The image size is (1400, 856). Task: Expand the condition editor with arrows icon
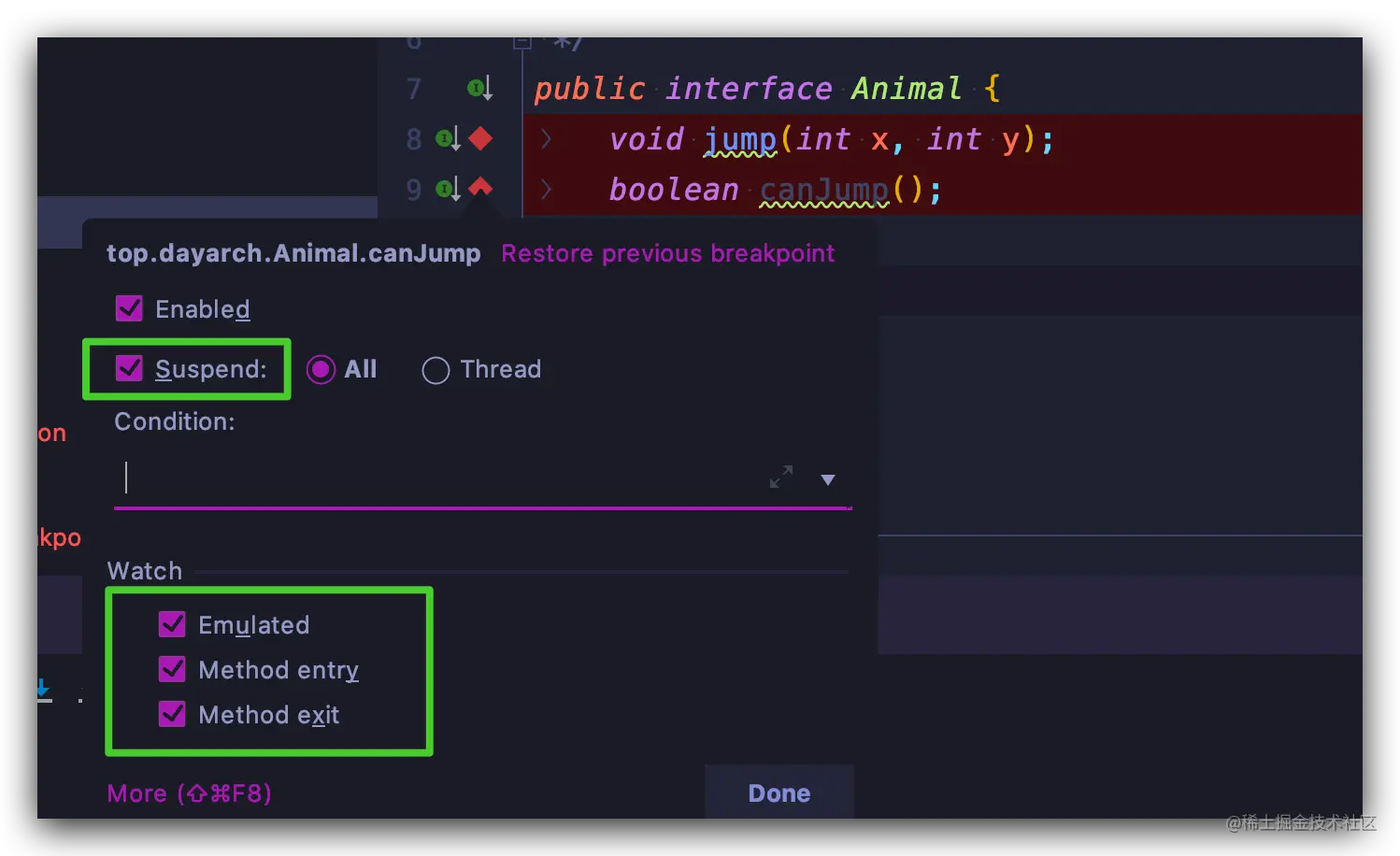(x=781, y=478)
